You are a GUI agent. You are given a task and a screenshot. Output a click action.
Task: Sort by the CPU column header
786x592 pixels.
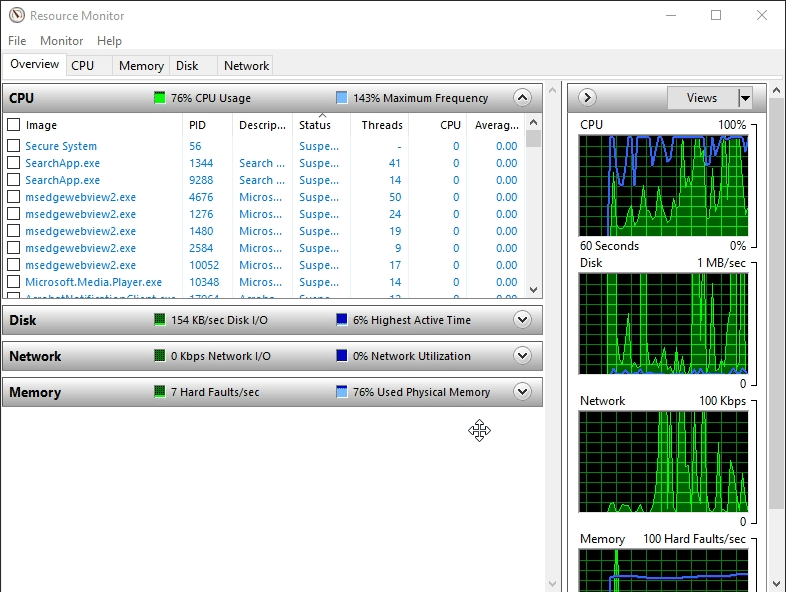[x=438, y=125]
